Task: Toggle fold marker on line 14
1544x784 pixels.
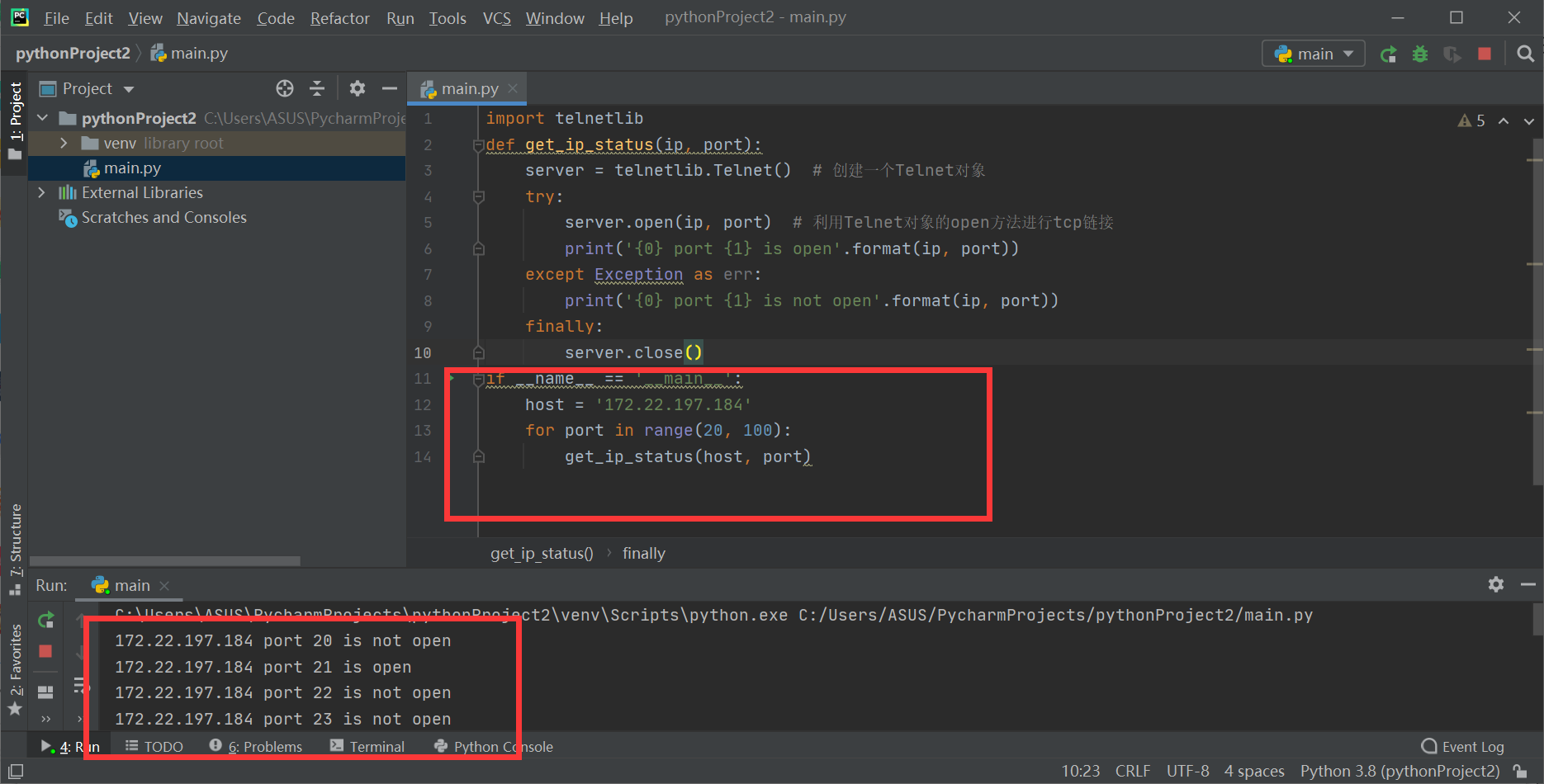Action: (x=478, y=456)
